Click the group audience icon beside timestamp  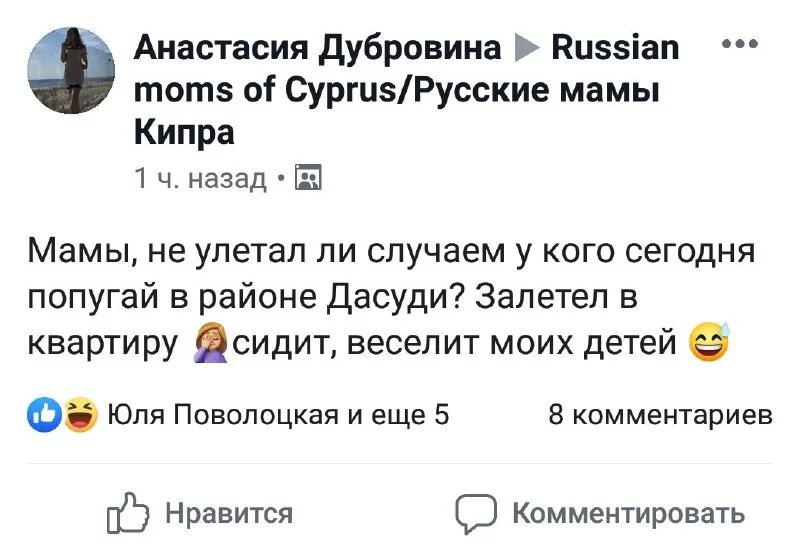(311, 178)
